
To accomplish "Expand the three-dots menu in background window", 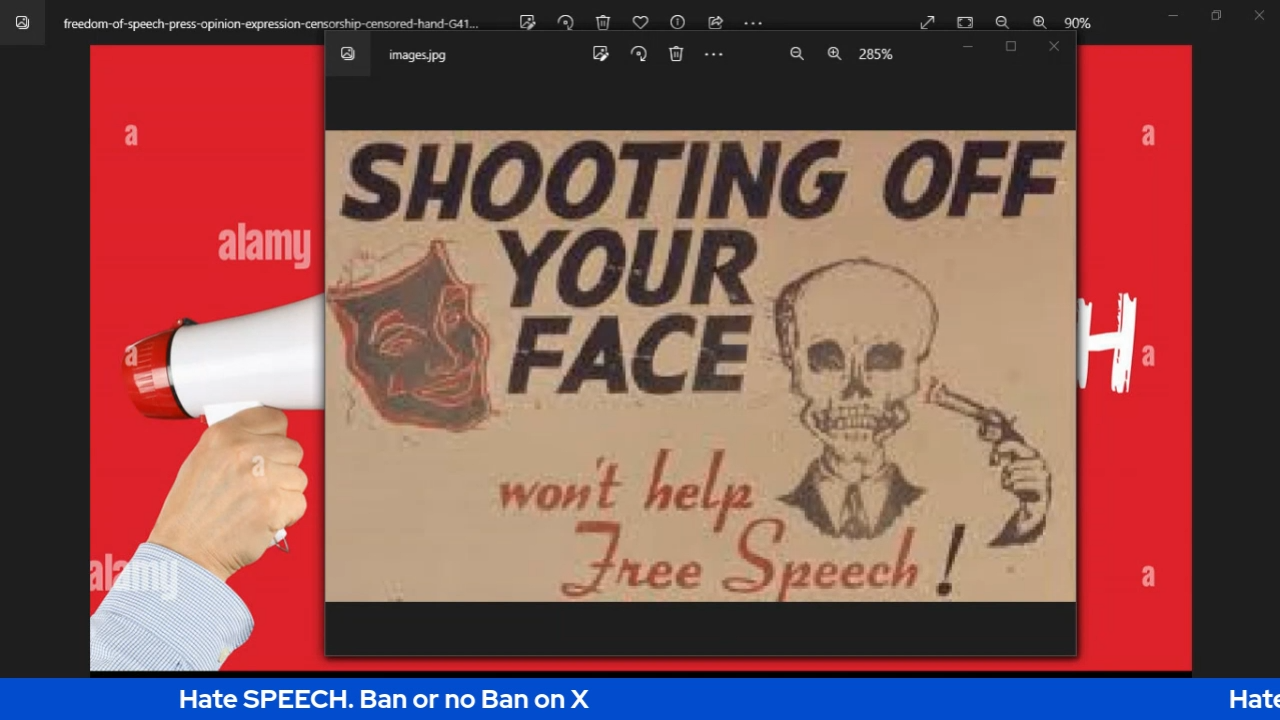I will point(753,22).
